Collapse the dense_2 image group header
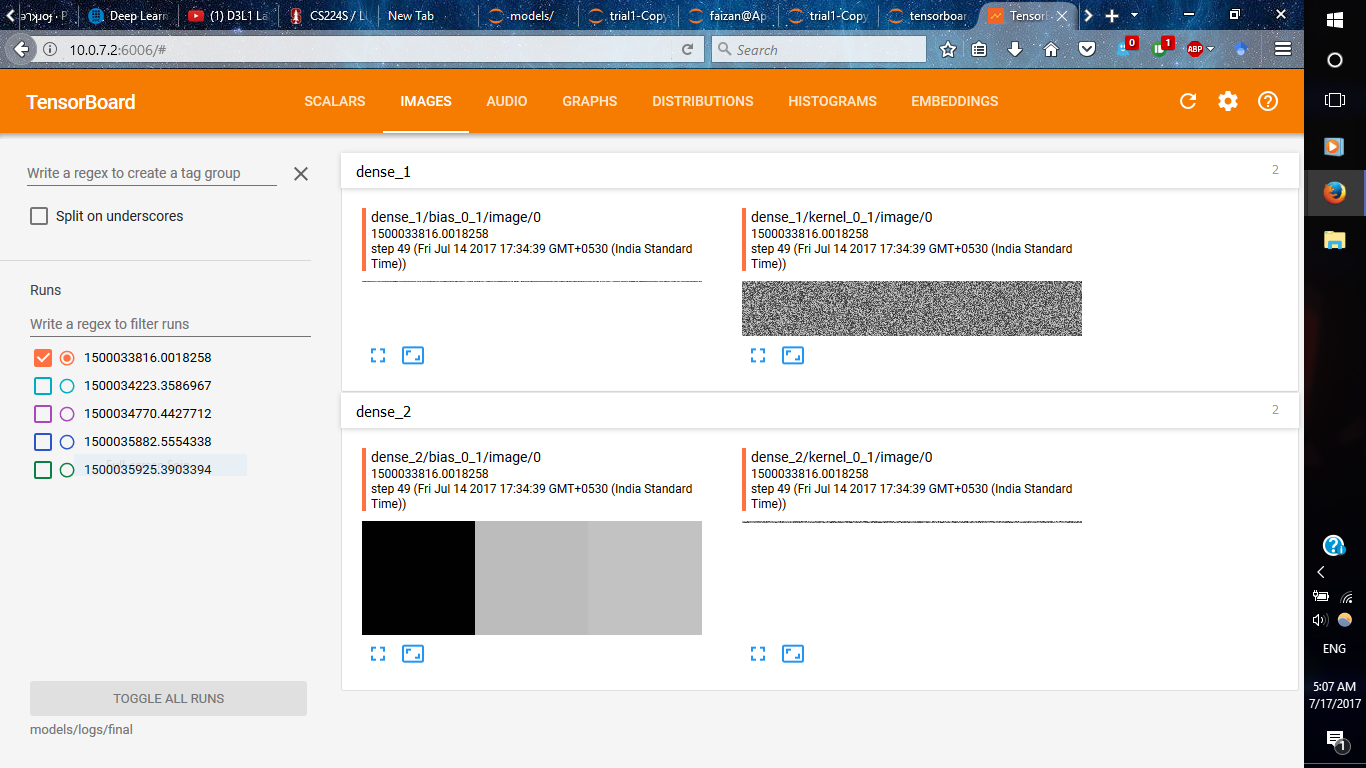This screenshot has height=768, width=1366. click(x=819, y=411)
